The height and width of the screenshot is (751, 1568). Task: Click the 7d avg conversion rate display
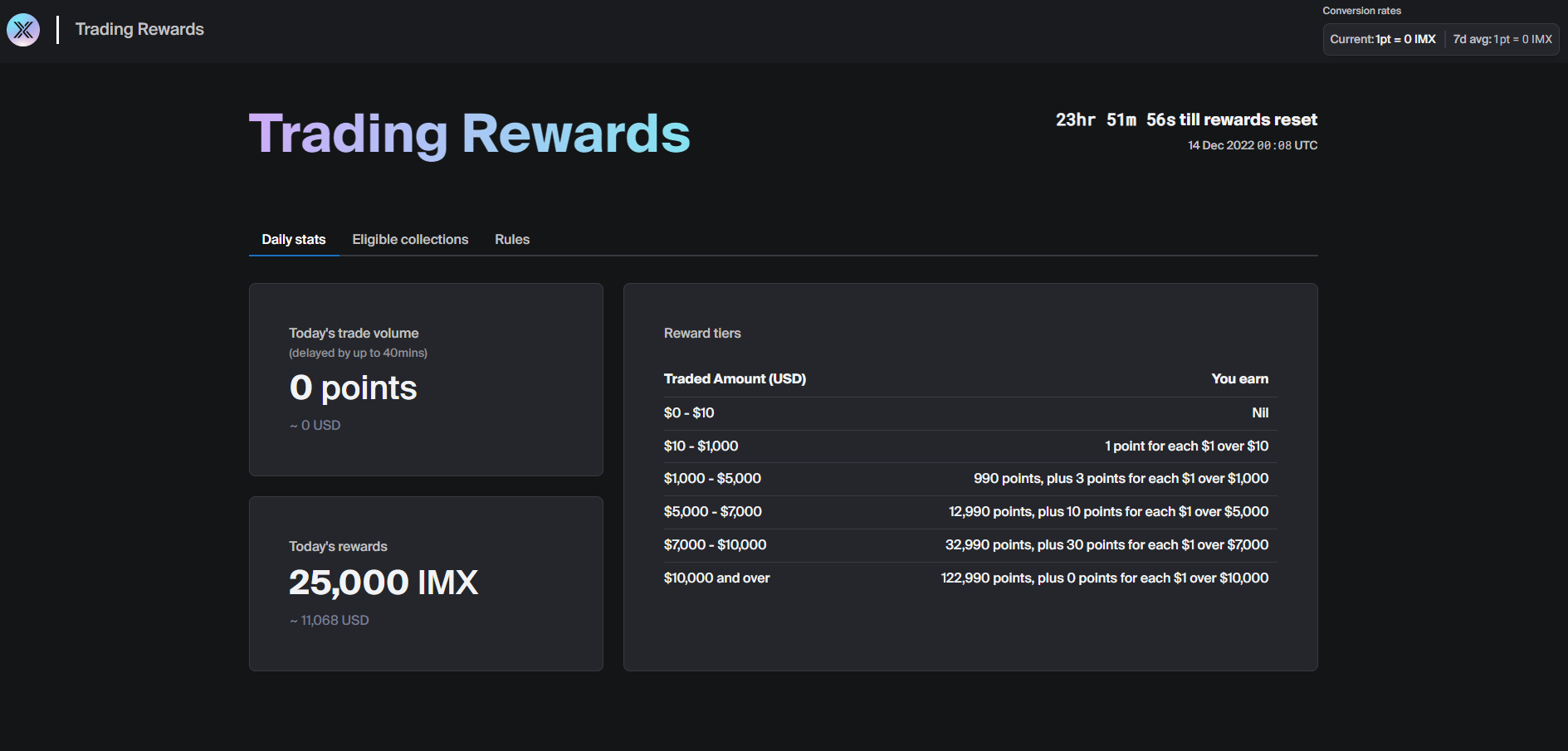[x=1502, y=39]
